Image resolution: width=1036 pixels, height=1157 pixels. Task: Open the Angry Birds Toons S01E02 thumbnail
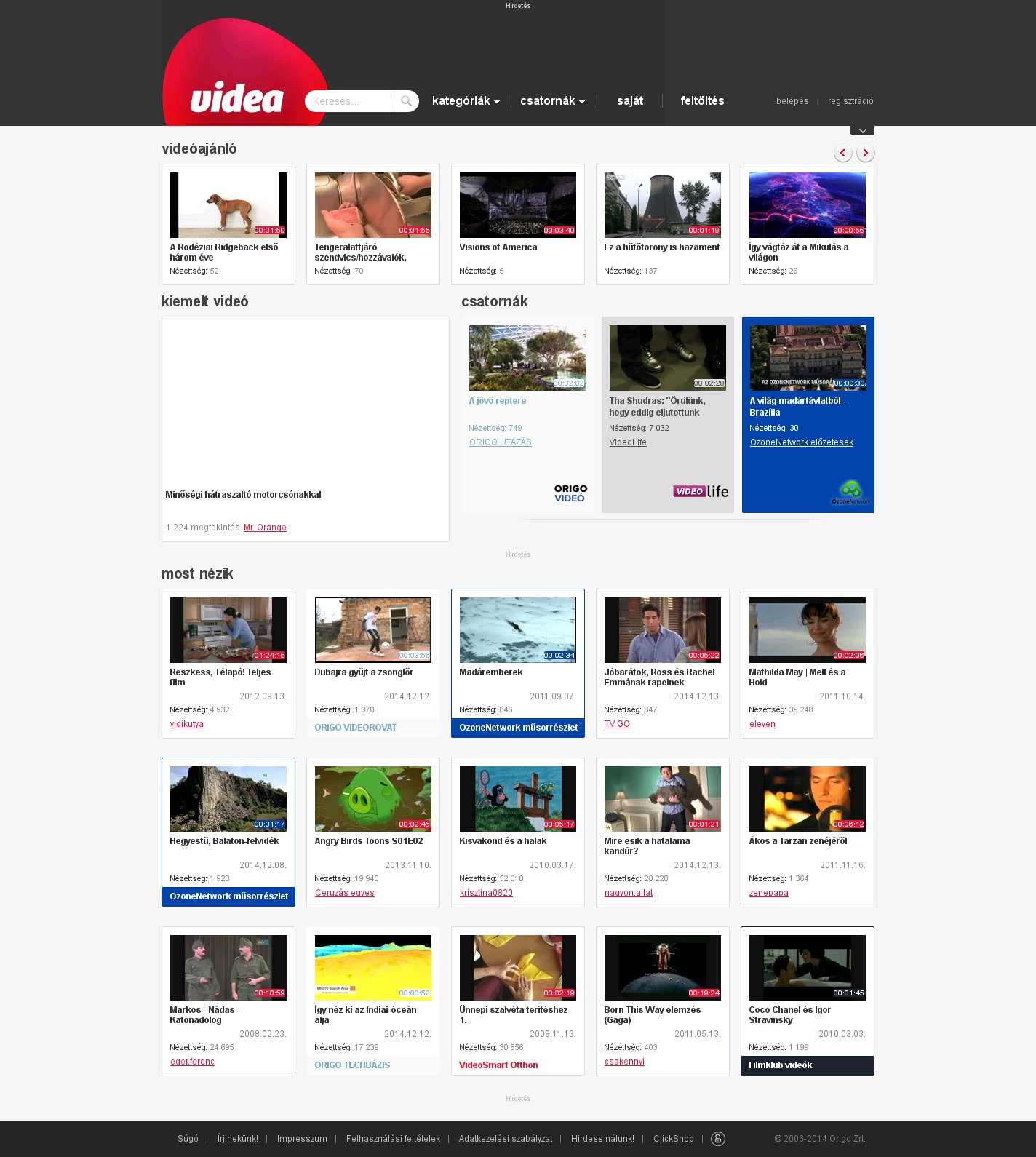(372, 798)
